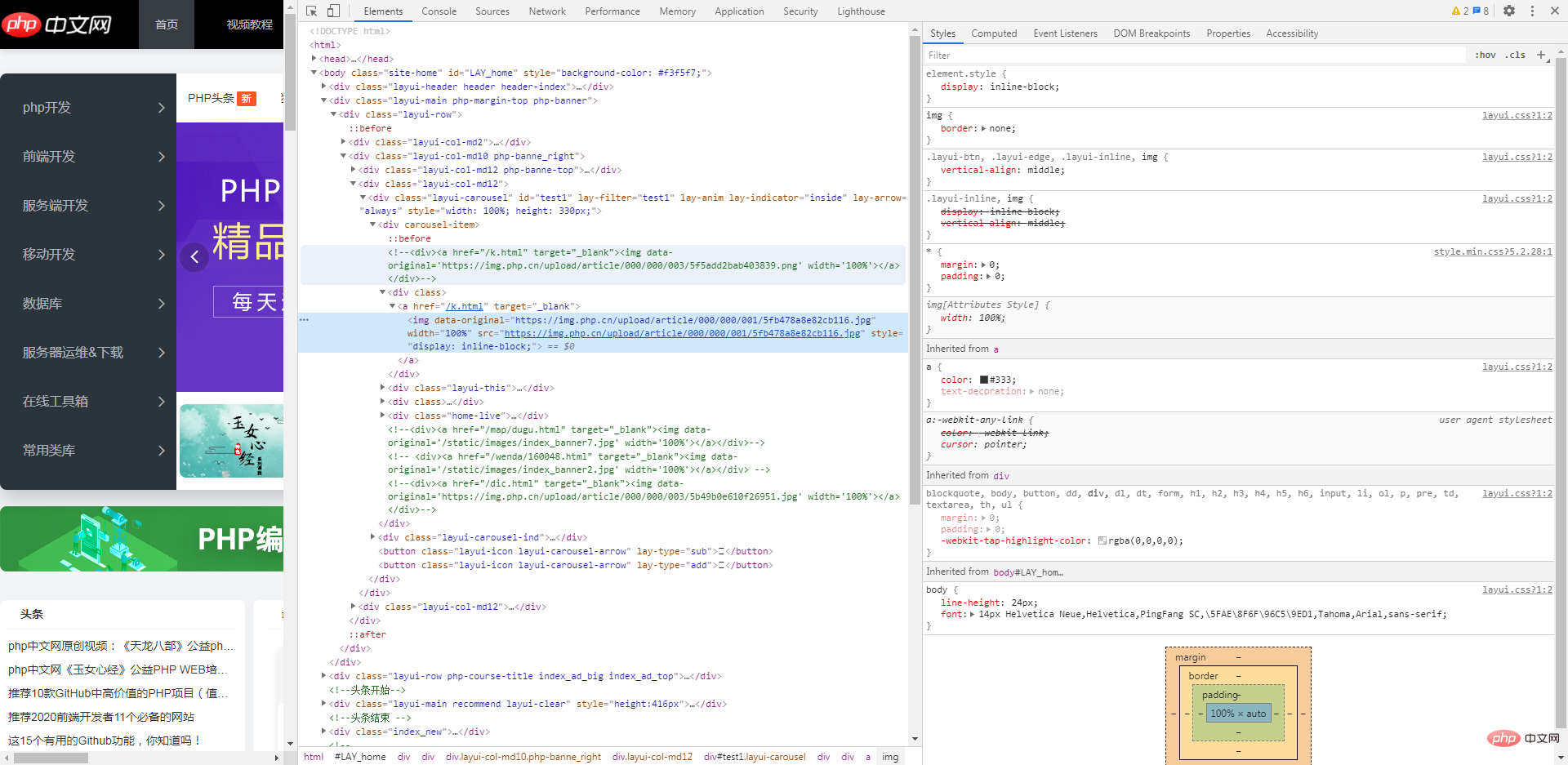This screenshot has height=765, width=1568.
Task: Toggle the device toolbar icon
Action: click(x=333, y=11)
